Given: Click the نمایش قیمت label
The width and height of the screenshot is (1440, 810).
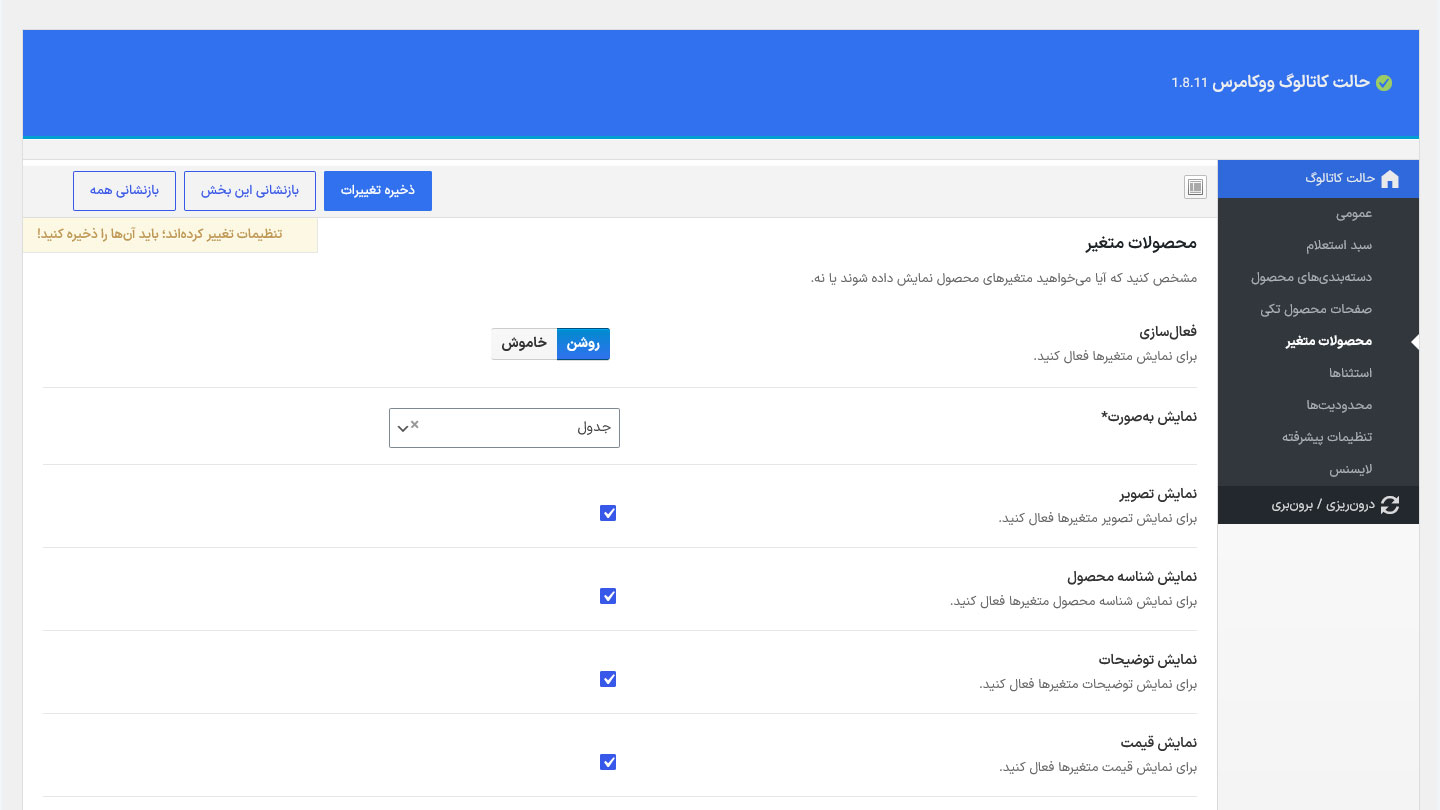Looking at the screenshot, I should 1159,743.
